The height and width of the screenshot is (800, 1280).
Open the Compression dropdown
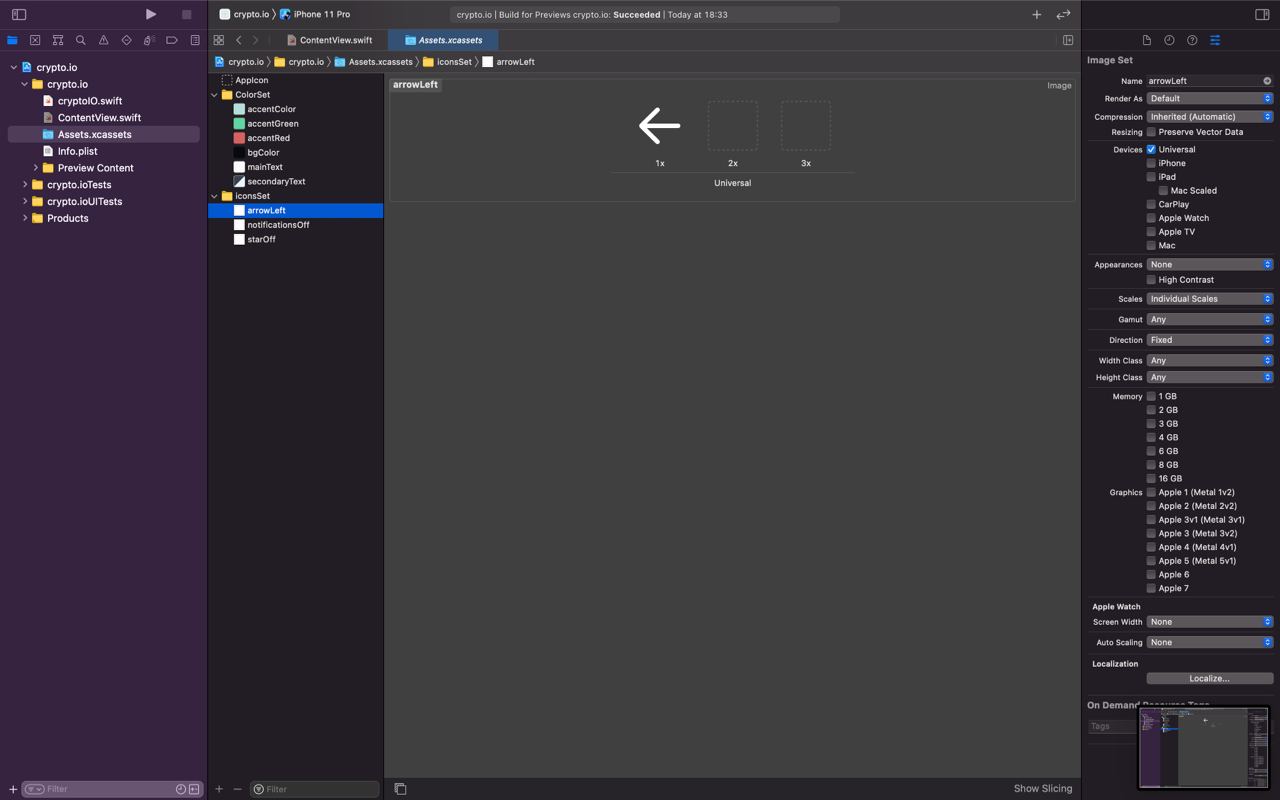pos(1209,117)
